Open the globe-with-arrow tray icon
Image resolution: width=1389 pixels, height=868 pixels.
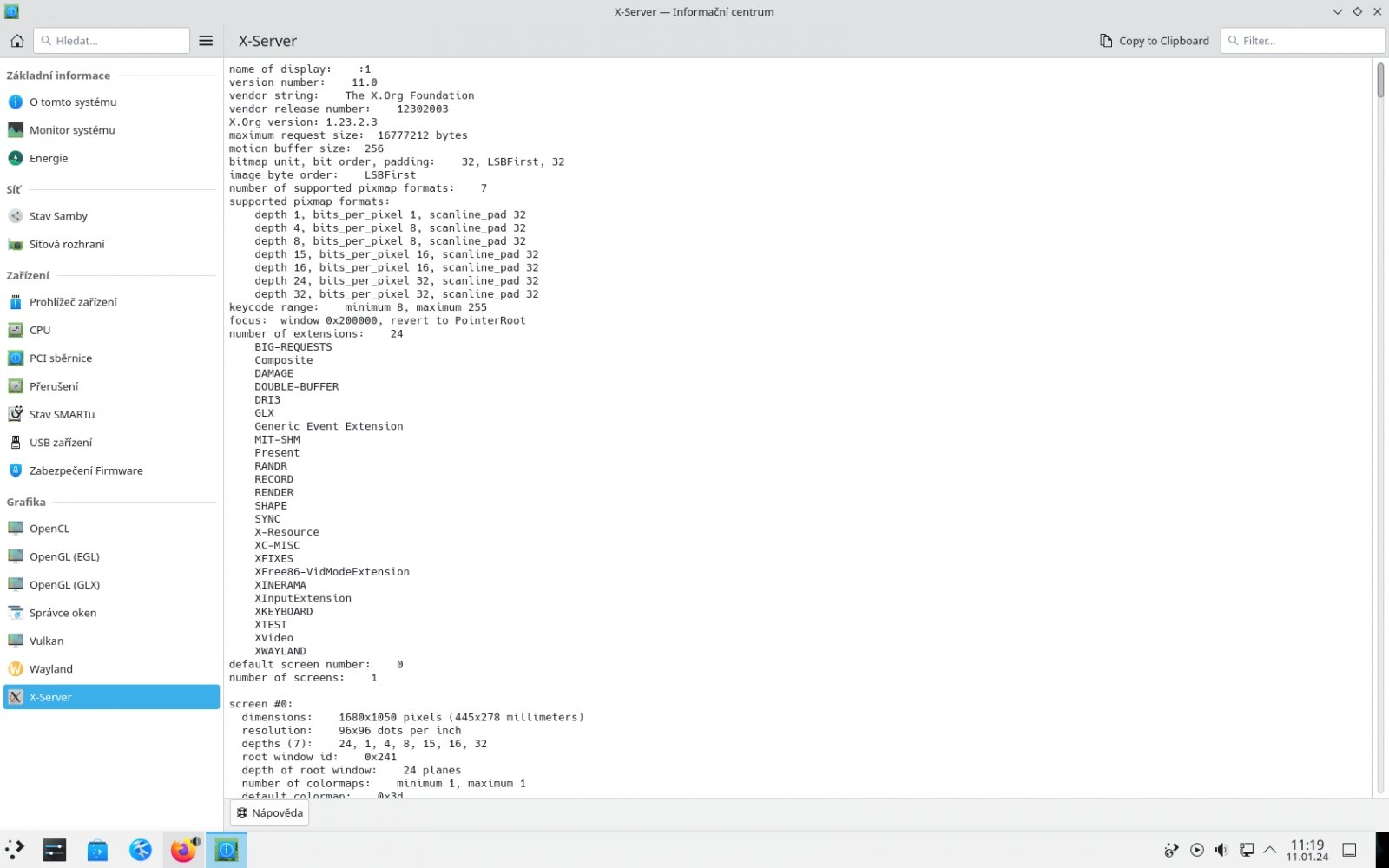(1172, 850)
